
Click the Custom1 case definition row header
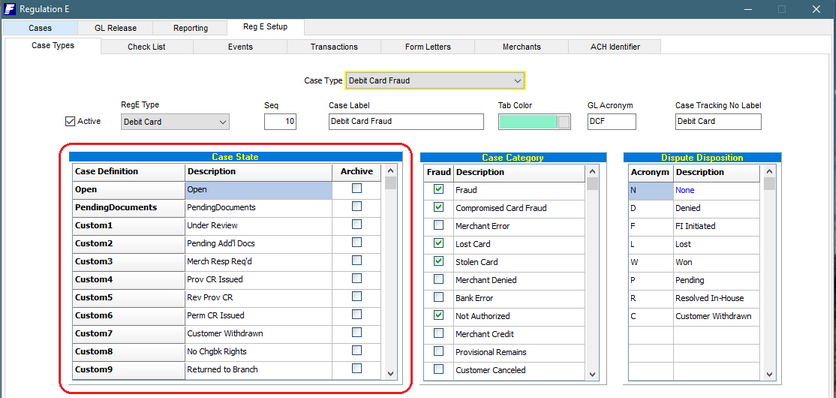tap(128, 226)
